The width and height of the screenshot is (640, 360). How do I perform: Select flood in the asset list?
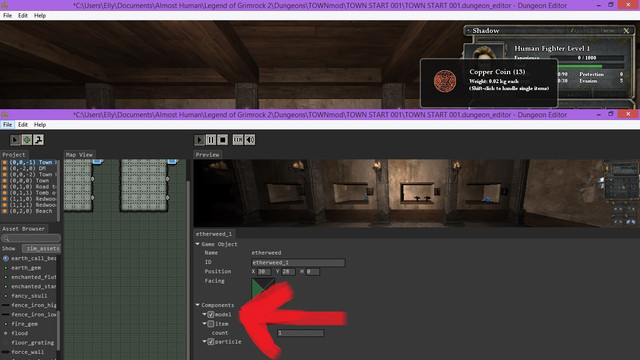coord(20,333)
